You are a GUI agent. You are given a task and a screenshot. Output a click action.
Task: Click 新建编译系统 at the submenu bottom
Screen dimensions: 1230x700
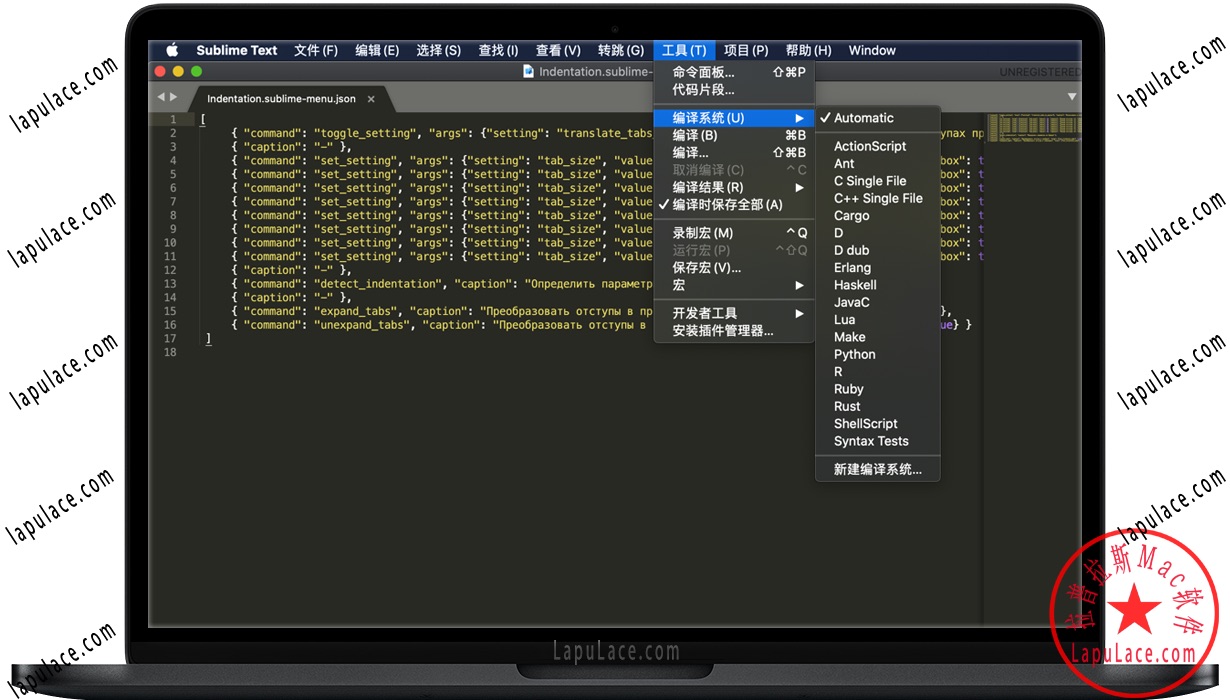876,469
